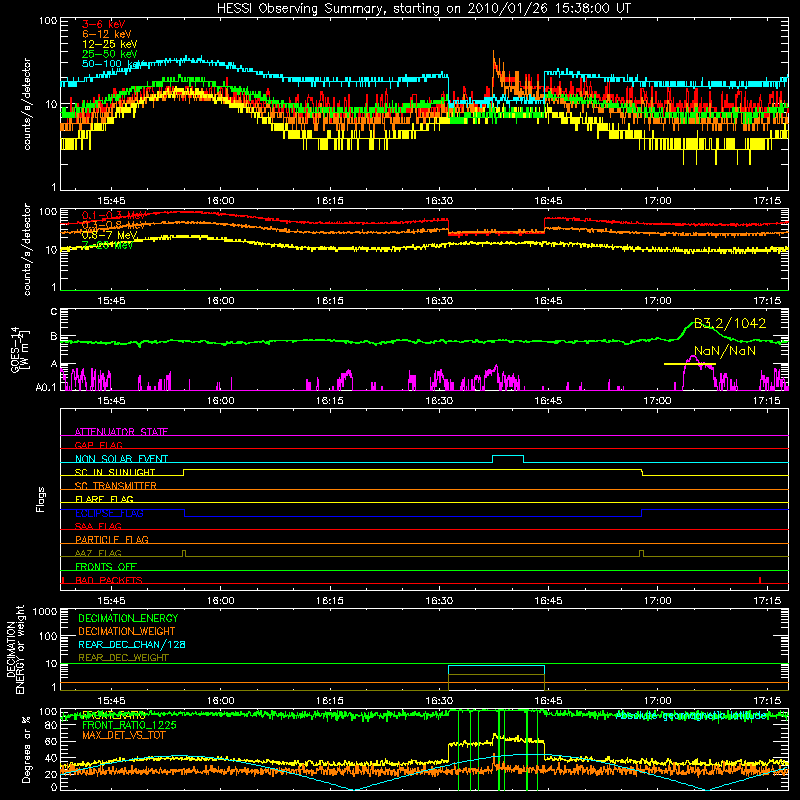This screenshot has height=800, width=800.
Task: Click the REAR_DEC_CHAN/128 legend label
Action: [x=132, y=644]
